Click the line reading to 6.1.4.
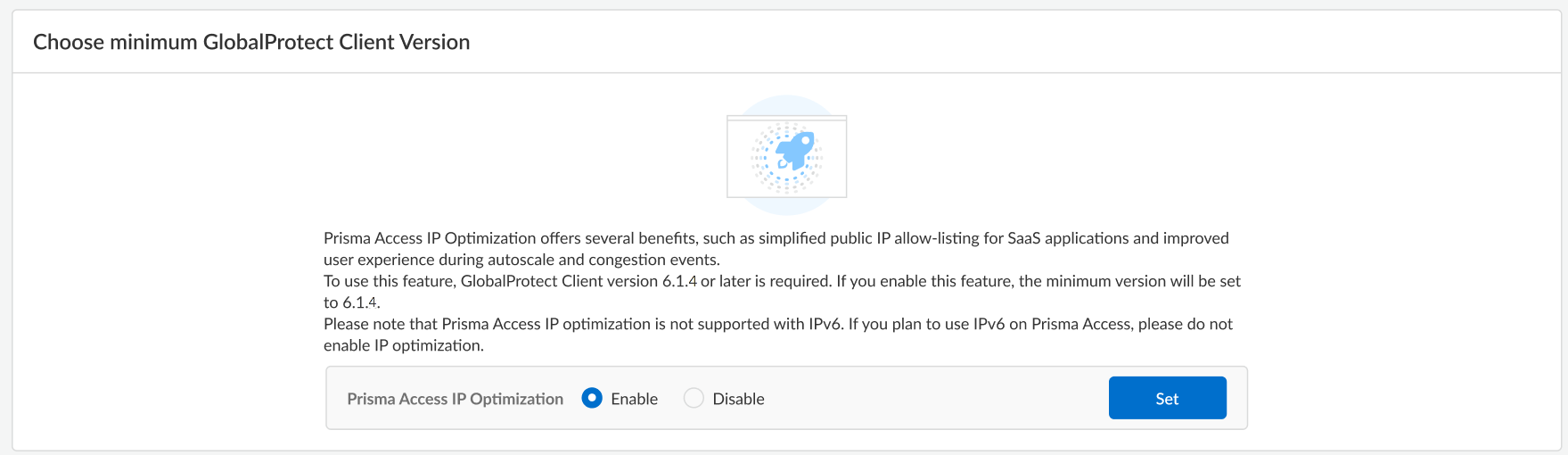 click(x=351, y=302)
